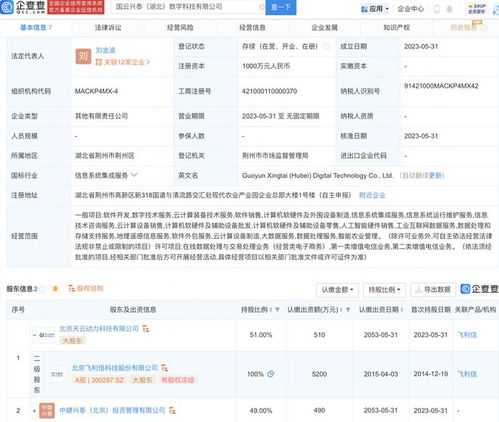Click the 北京飞利信 company logo thumbnail
Image resolution: width=499 pixels, height=422 pixels.
pyautogui.click(x=58, y=374)
